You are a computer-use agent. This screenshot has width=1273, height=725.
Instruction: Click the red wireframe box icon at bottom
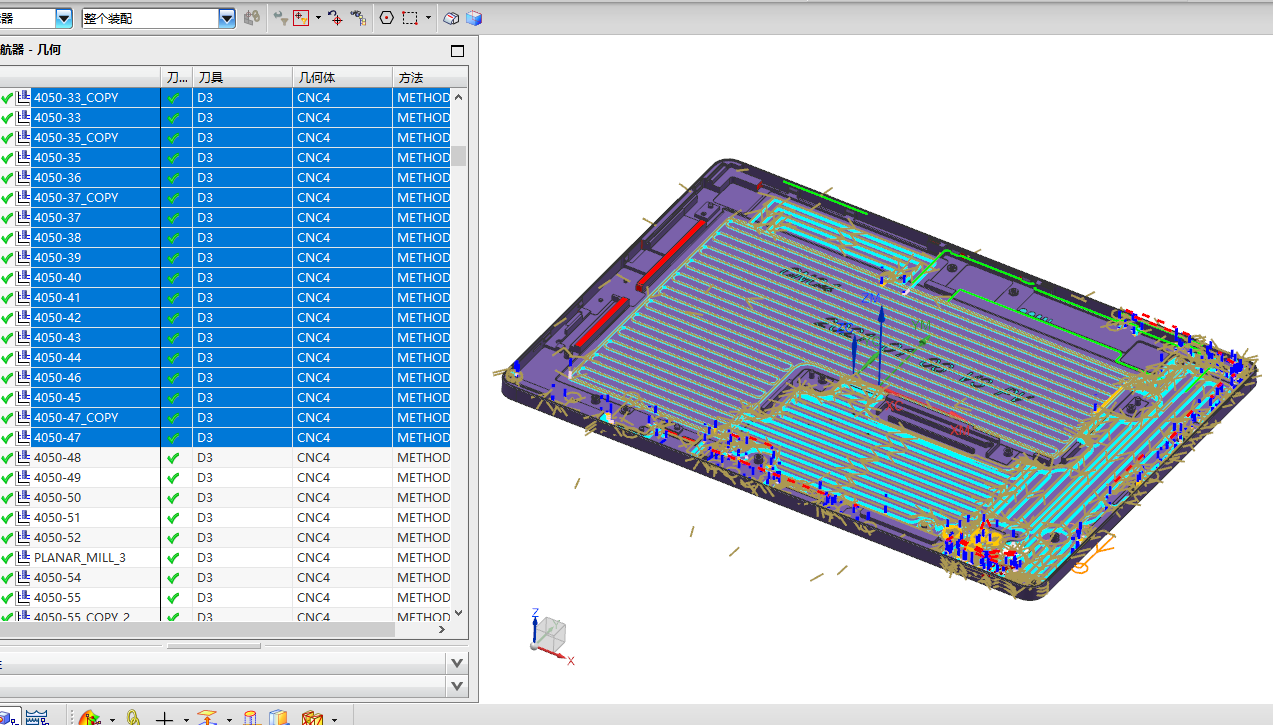click(x=312, y=717)
